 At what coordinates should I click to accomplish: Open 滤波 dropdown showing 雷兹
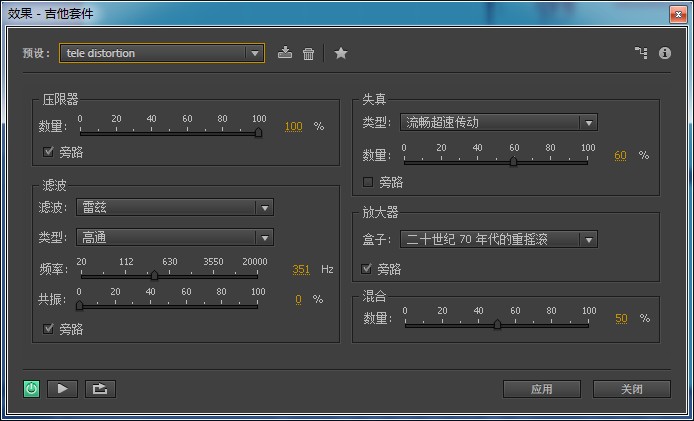175,207
